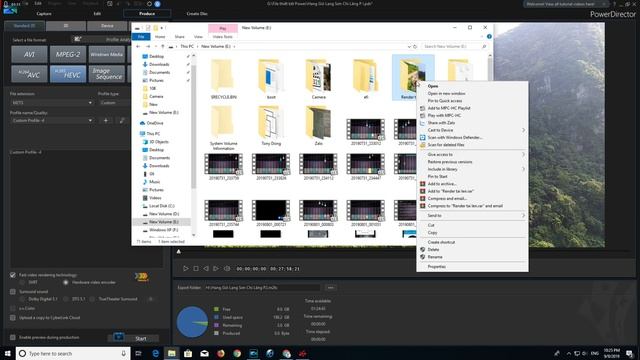Step to next frame in preview
The image size is (640, 360).
point(216,269)
